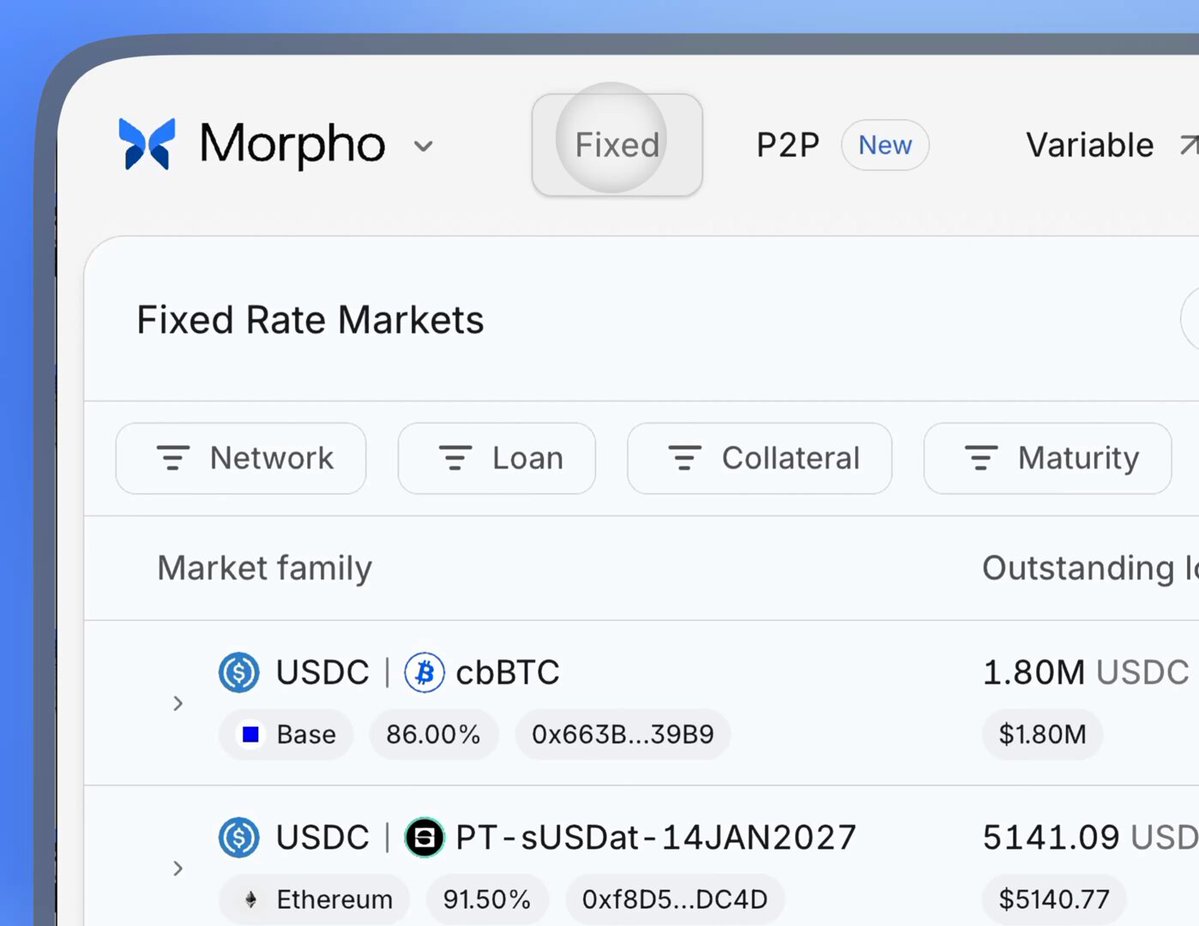Click the Outstanding column header

coord(1090,568)
